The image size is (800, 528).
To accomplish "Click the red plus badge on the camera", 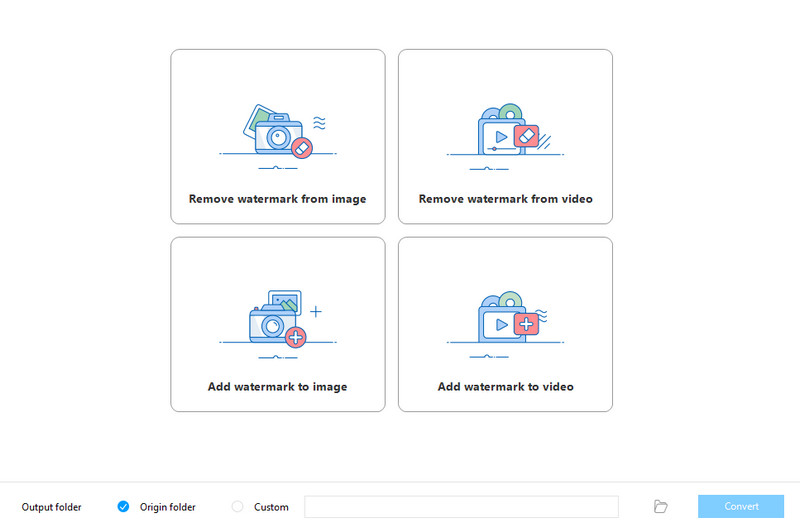I will click(x=295, y=337).
